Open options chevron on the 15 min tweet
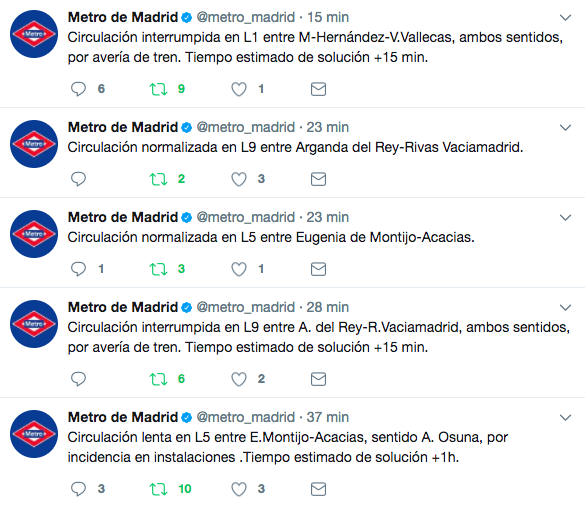This screenshot has height=507, width=585. 566,18
